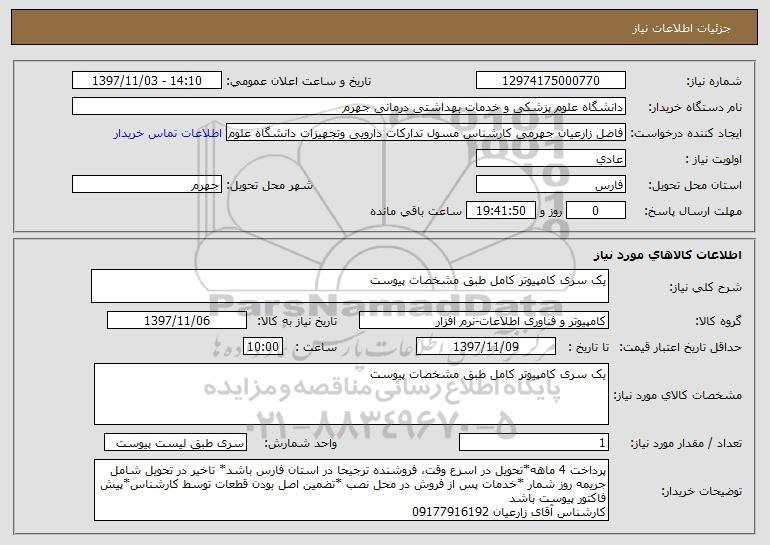Select the product group field کامپیوتر و فناوری اطلاعات
770x545 pixels.
click(x=484, y=321)
